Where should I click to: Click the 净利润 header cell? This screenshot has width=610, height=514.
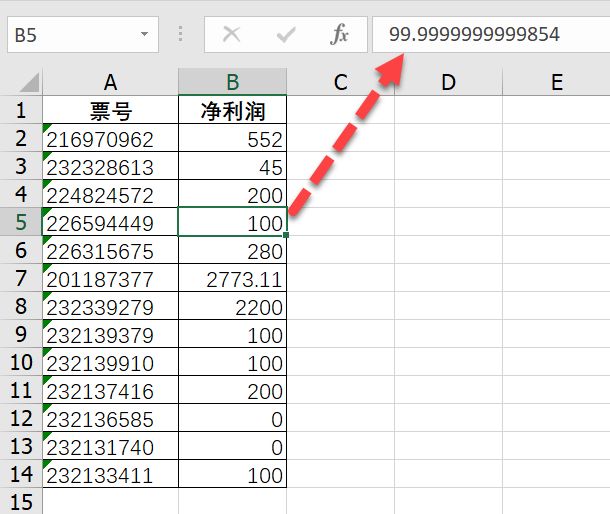point(232,110)
